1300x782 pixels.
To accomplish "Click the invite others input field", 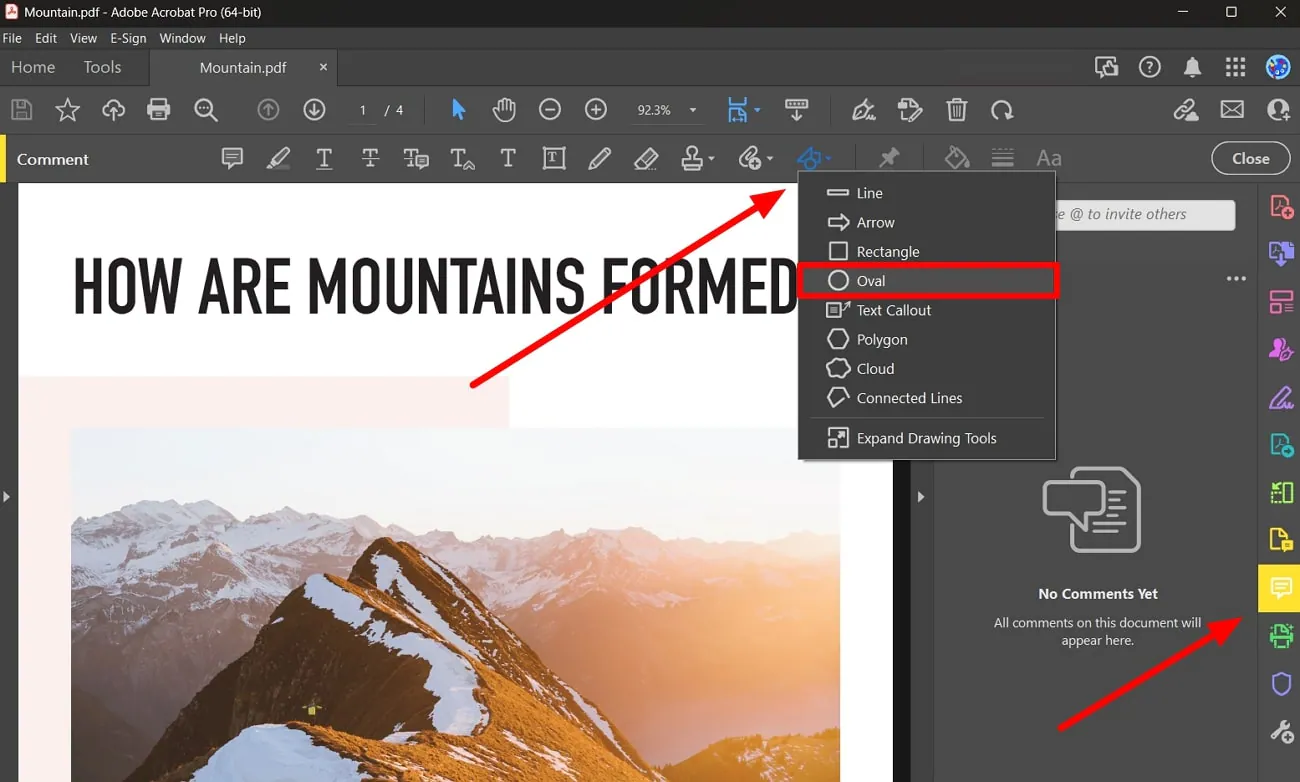I will (x=1146, y=214).
